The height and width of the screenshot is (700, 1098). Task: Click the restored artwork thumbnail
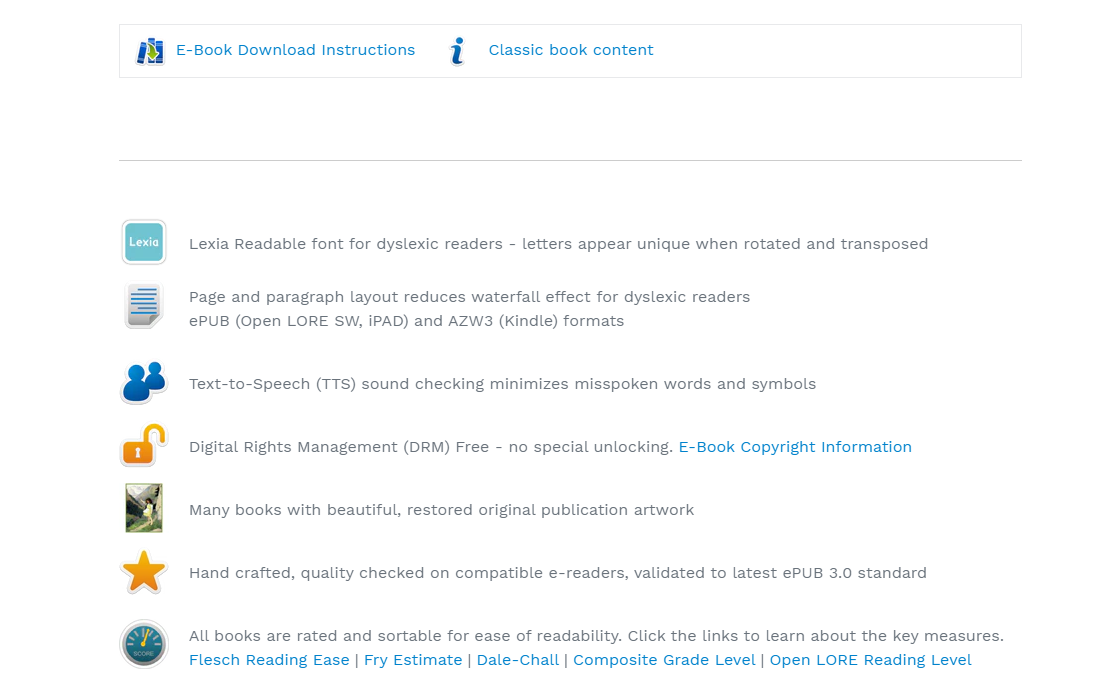tap(144, 508)
